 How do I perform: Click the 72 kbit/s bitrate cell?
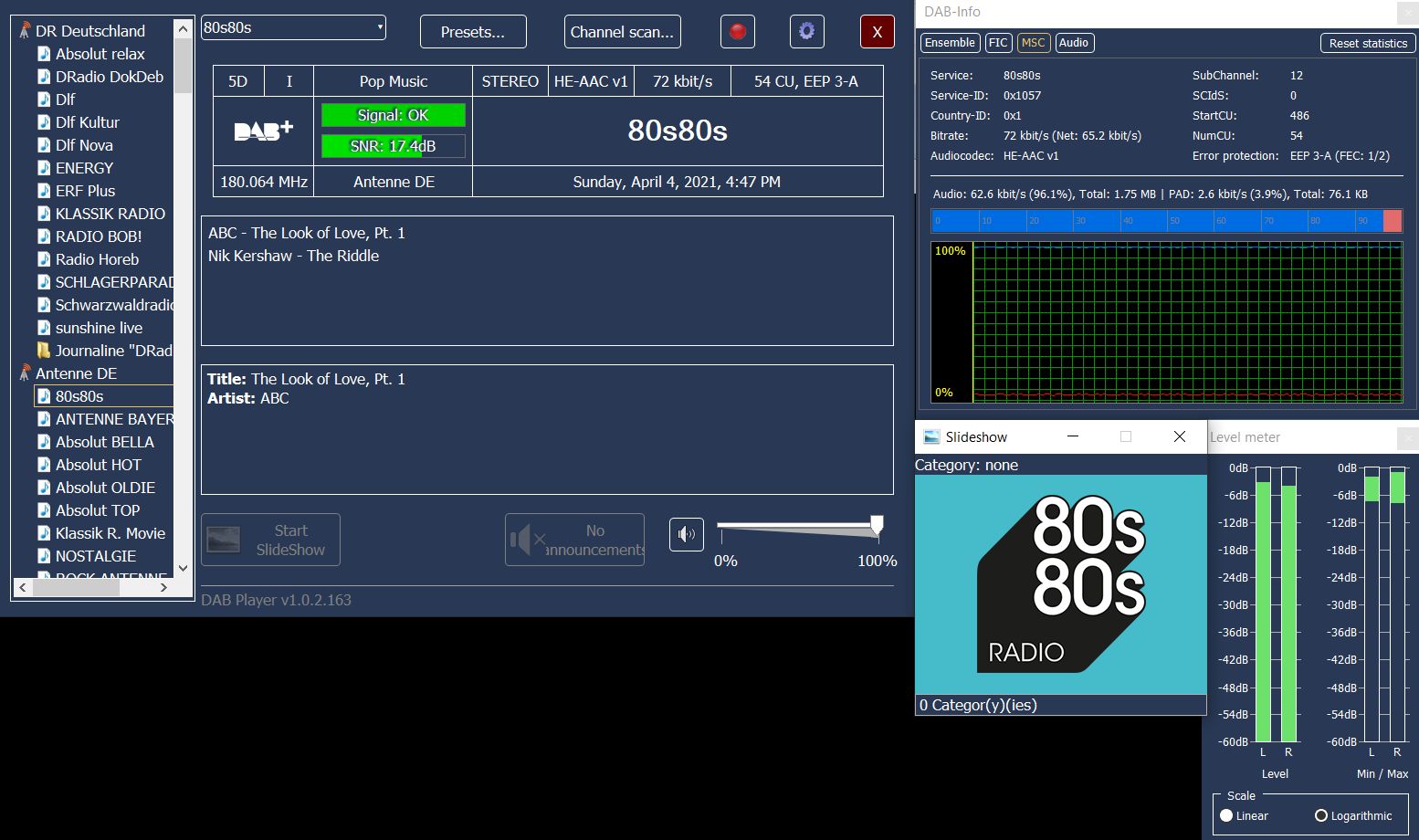pyautogui.click(x=682, y=81)
